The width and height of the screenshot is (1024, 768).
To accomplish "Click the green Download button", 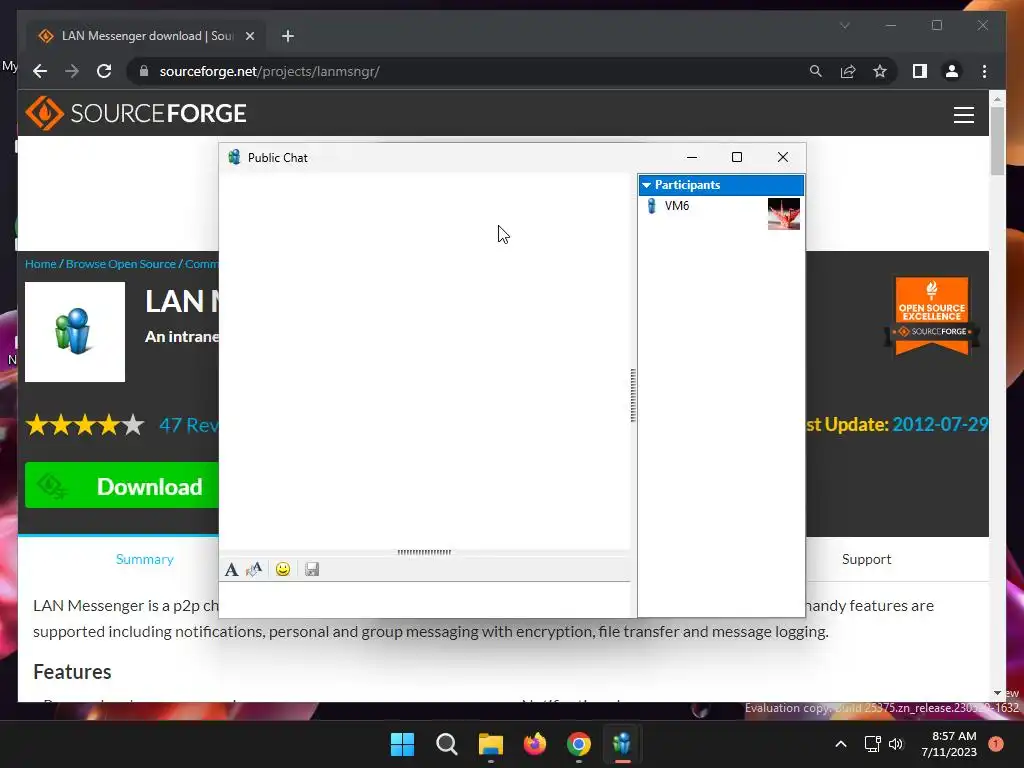I will pos(122,486).
